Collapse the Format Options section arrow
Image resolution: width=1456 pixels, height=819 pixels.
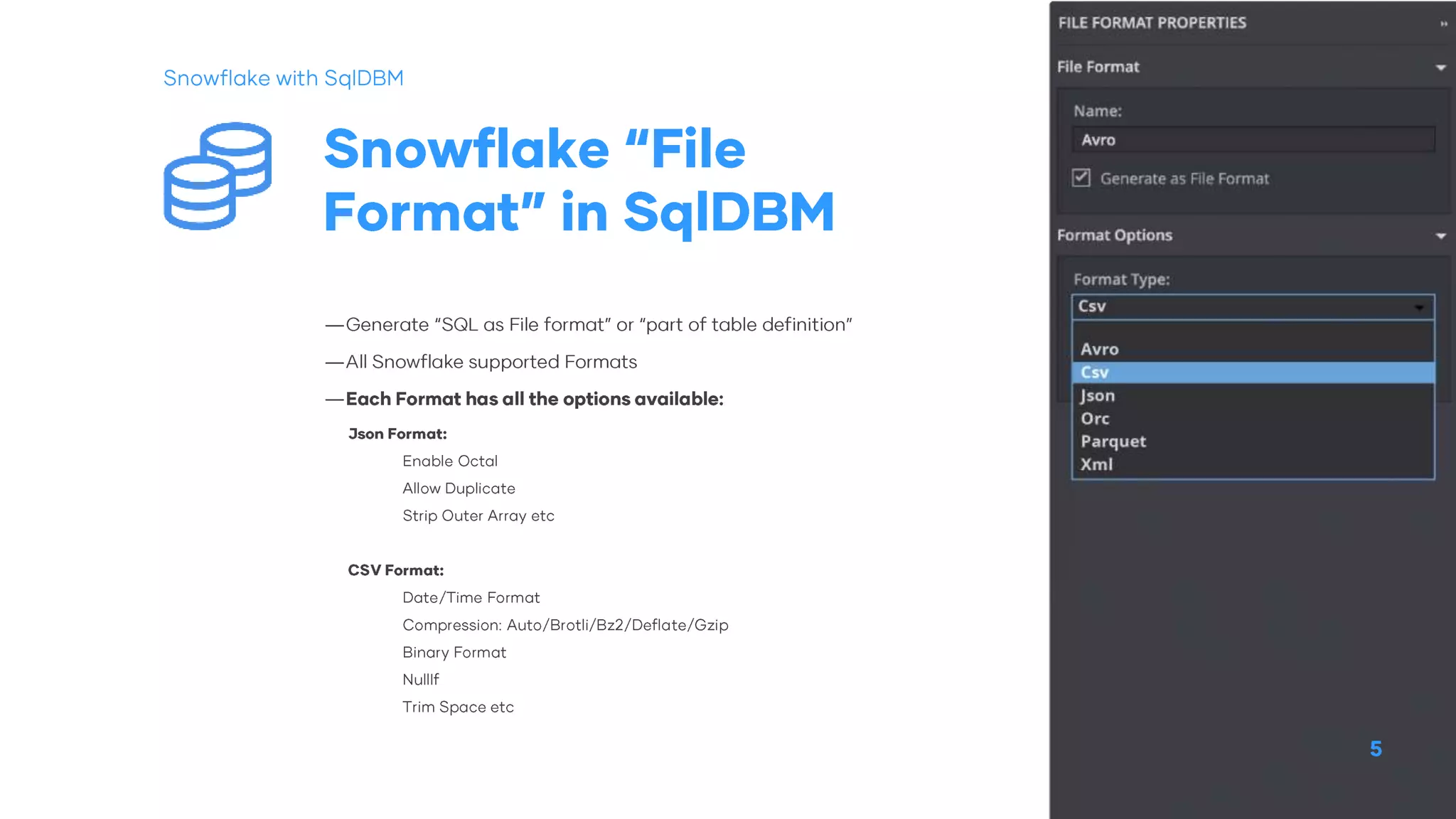pyautogui.click(x=1440, y=236)
